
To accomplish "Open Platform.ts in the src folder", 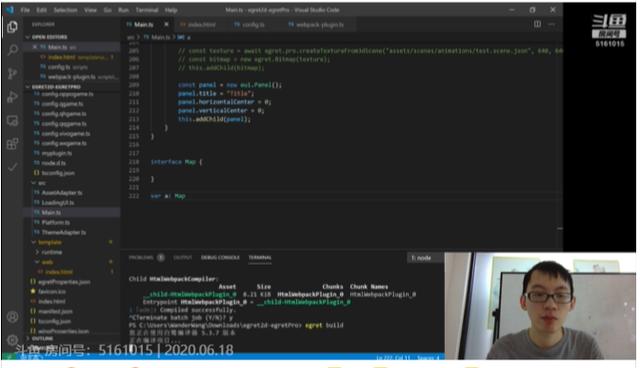I will point(55,222).
